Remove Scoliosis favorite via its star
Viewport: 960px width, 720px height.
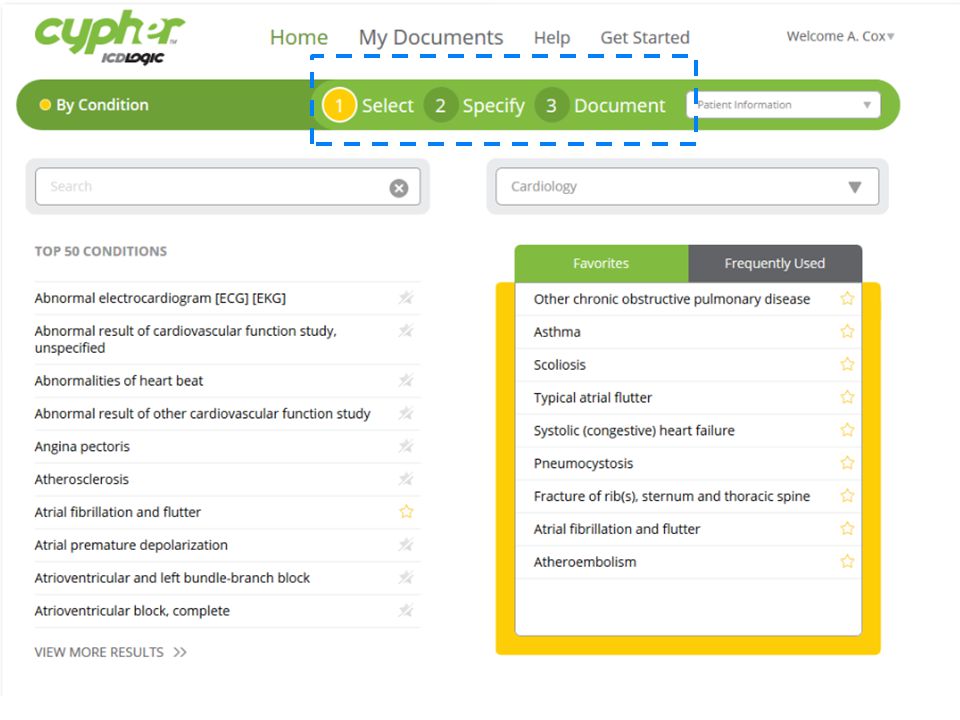pyautogui.click(x=847, y=365)
